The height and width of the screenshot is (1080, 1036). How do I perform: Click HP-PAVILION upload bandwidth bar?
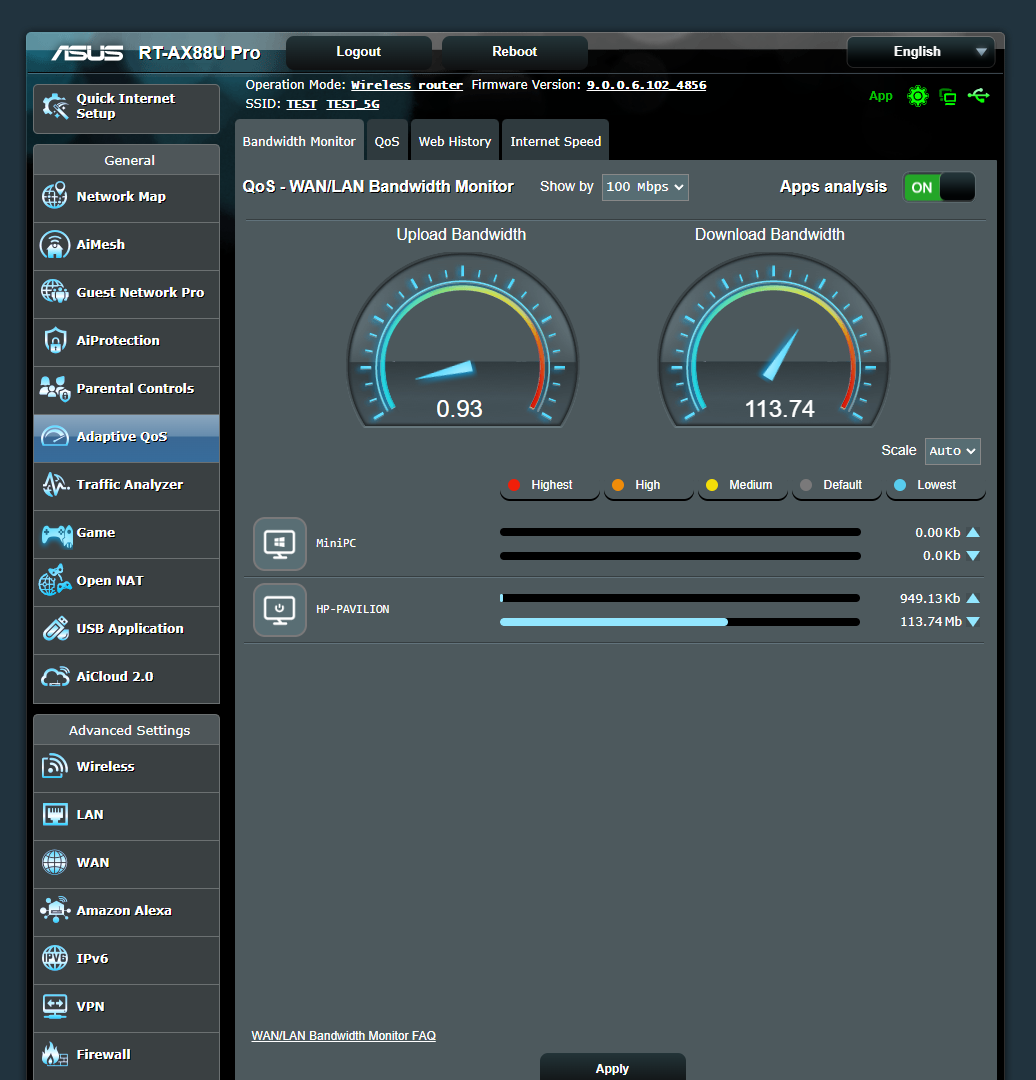pyautogui.click(x=680, y=599)
